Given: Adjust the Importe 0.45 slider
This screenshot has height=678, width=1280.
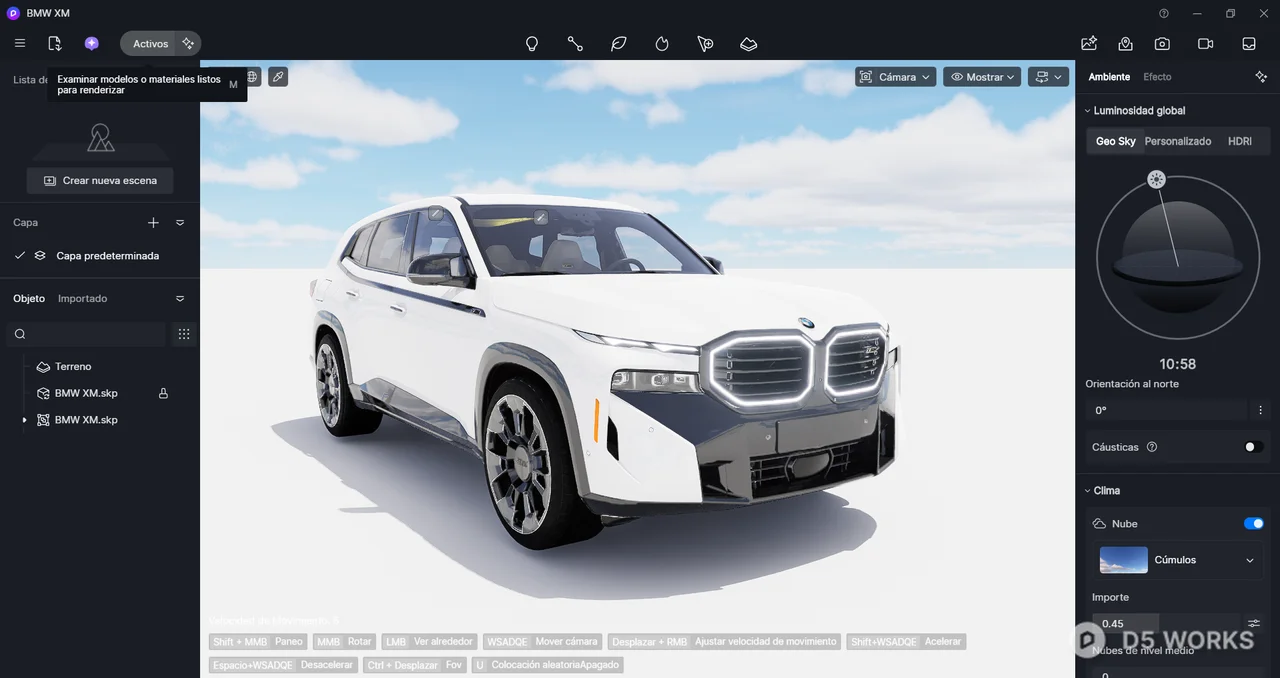Looking at the screenshot, I should pos(1166,623).
